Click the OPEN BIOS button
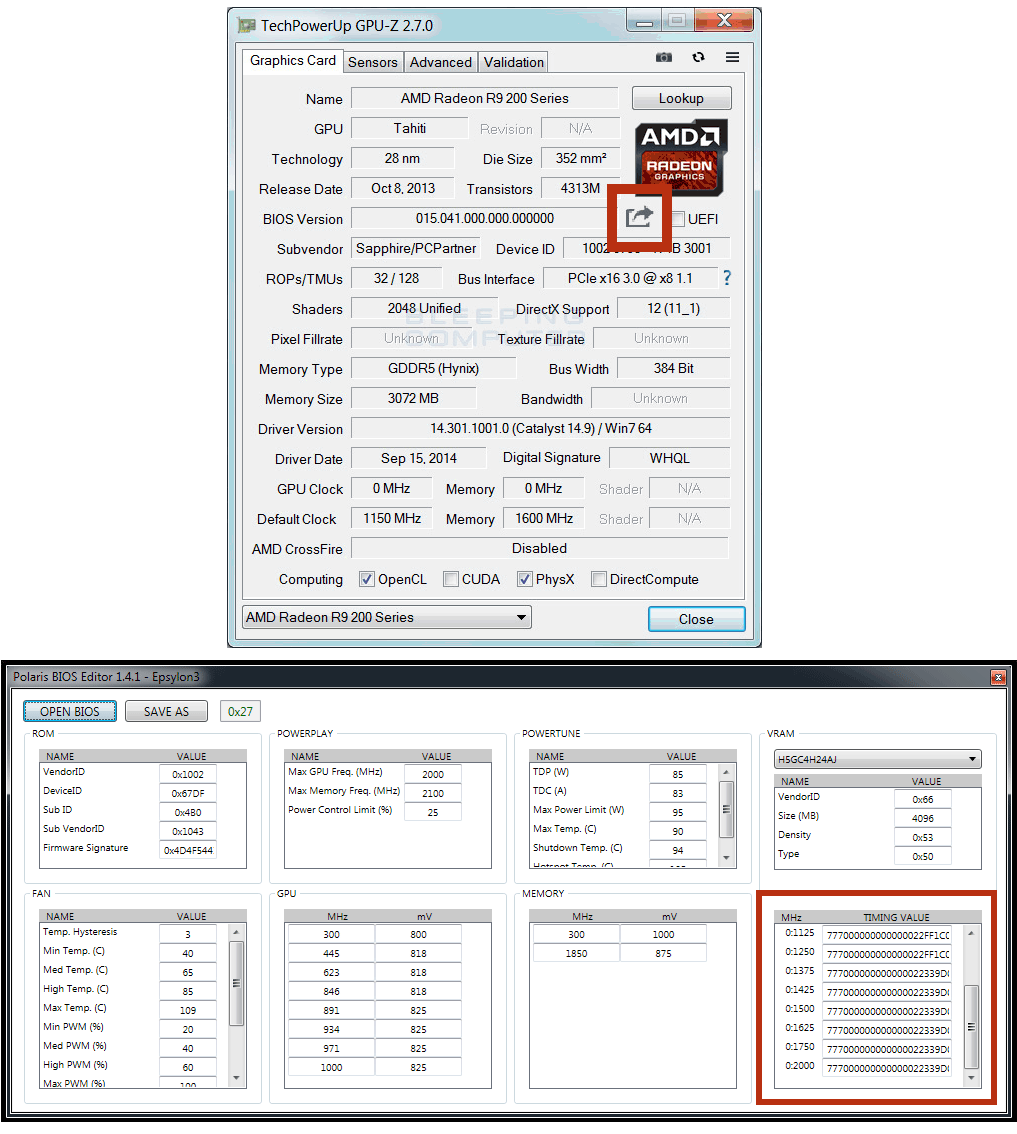1017x1134 pixels. click(69, 712)
